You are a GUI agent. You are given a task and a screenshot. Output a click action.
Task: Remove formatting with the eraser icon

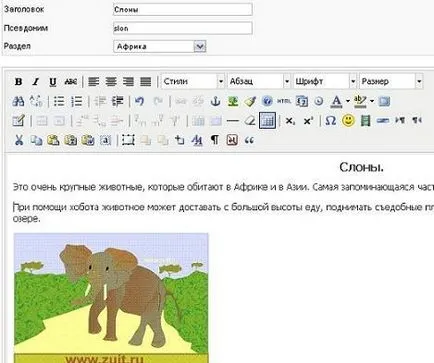250,121
